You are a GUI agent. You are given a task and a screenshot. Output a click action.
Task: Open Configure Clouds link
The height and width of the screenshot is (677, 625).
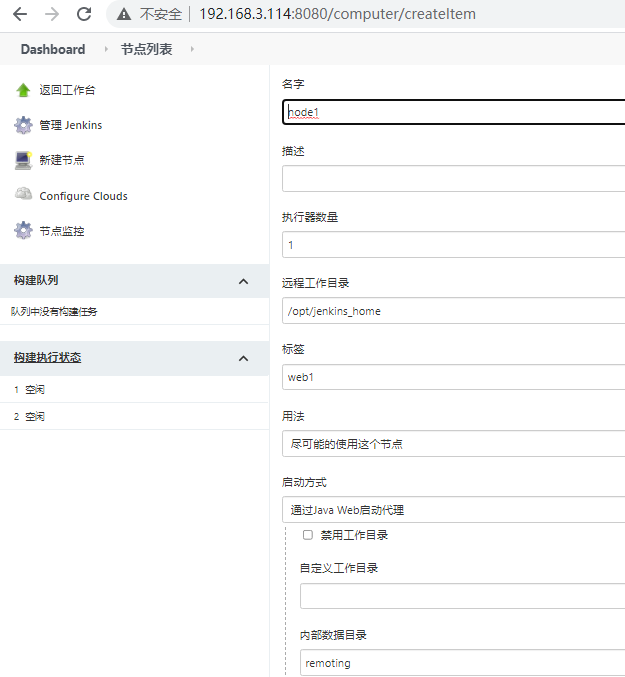point(83,196)
